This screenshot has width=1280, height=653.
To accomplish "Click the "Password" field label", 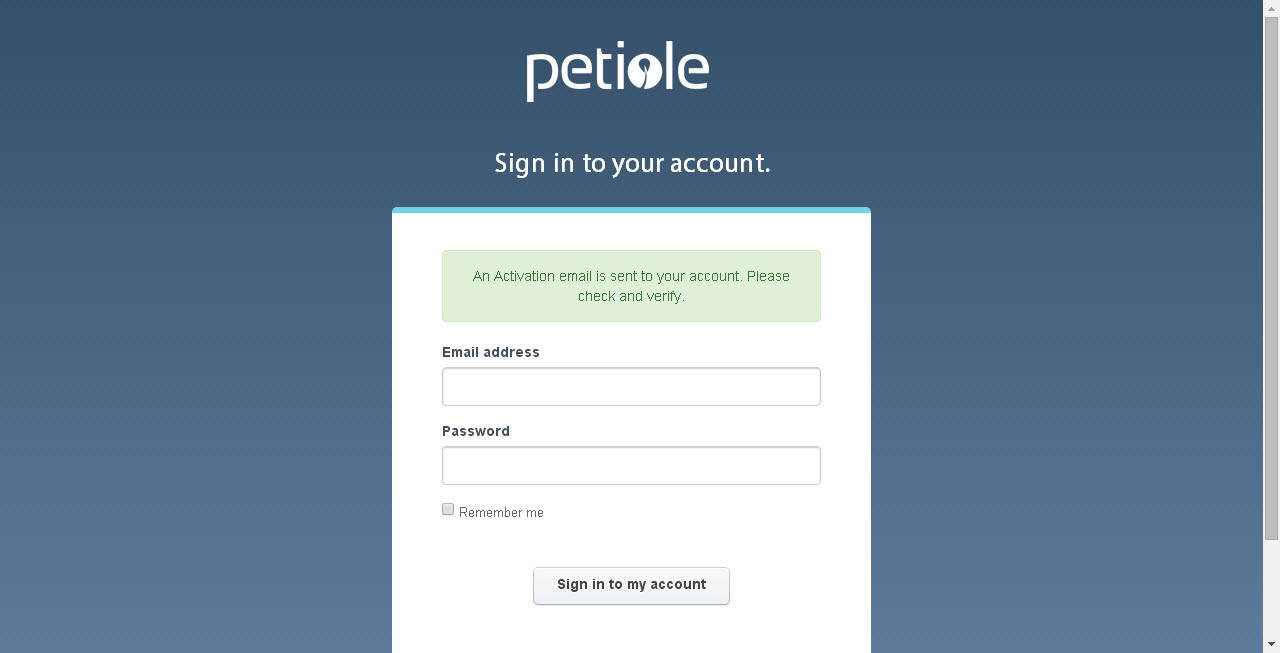I will (476, 431).
